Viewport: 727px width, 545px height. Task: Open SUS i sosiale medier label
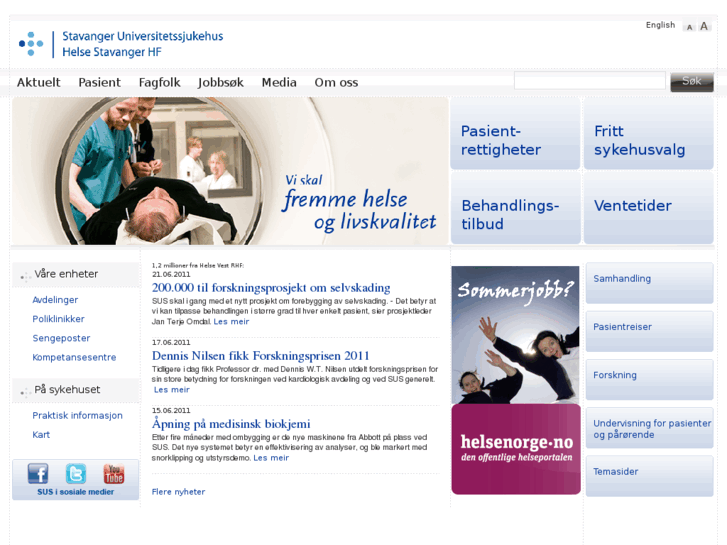pos(76,492)
